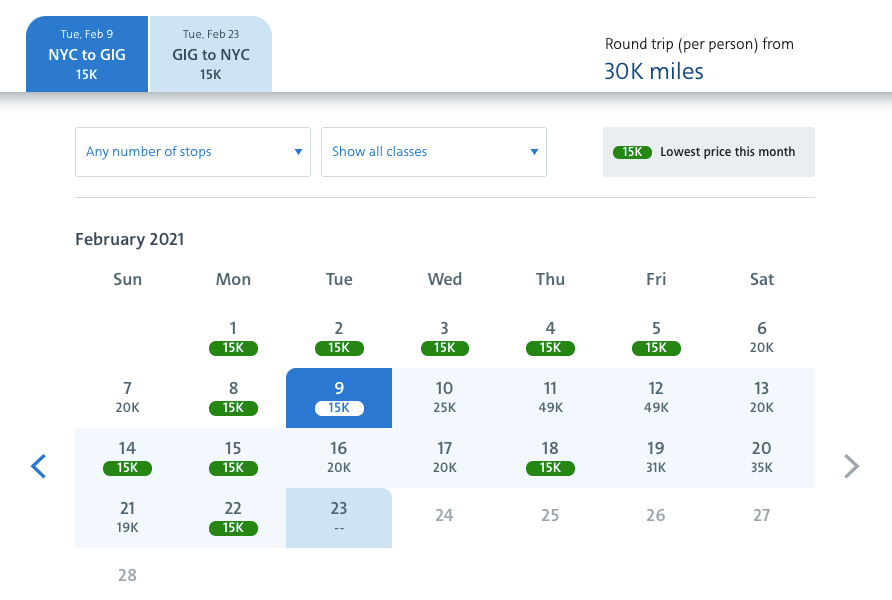Click February 10 at 25K

pyautogui.click(x=445, y=398)
